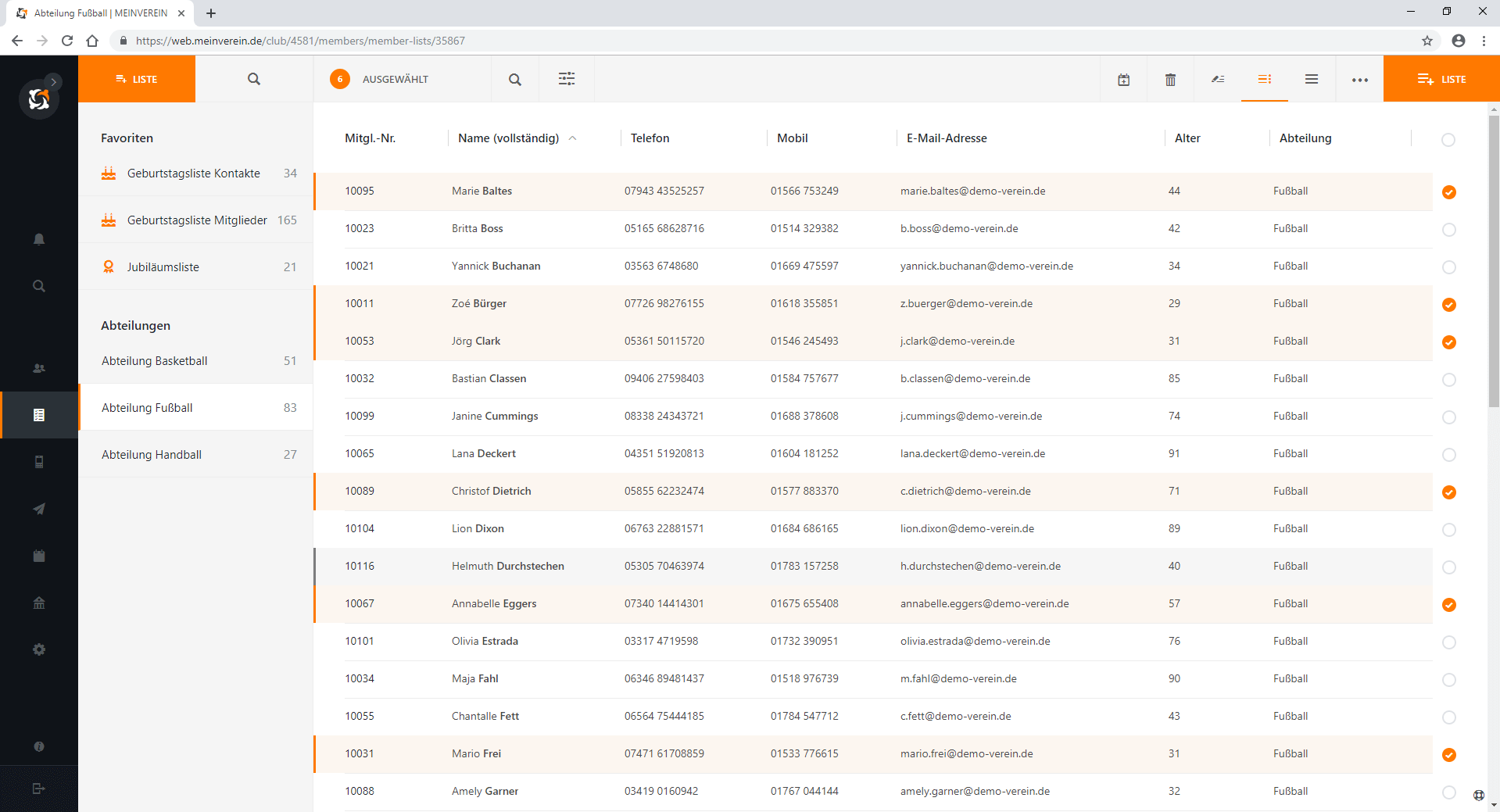This screenshot has width=1500, height=812.
Task: Select Bastian Classen row checkbox
Action: coord(1448,380)
